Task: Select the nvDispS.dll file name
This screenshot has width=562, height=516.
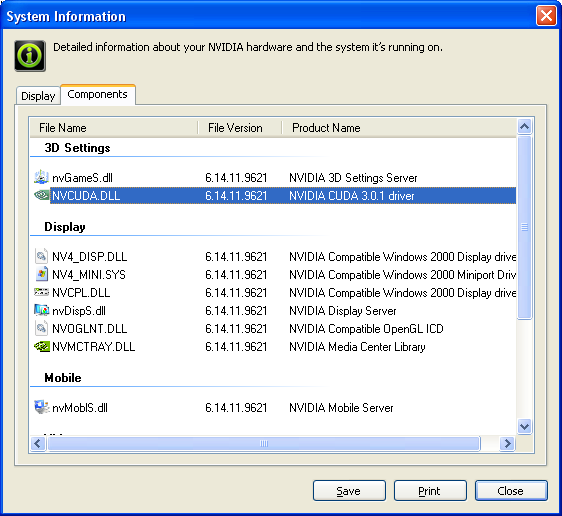Action: pyautogui.click(x=79, y=311)
